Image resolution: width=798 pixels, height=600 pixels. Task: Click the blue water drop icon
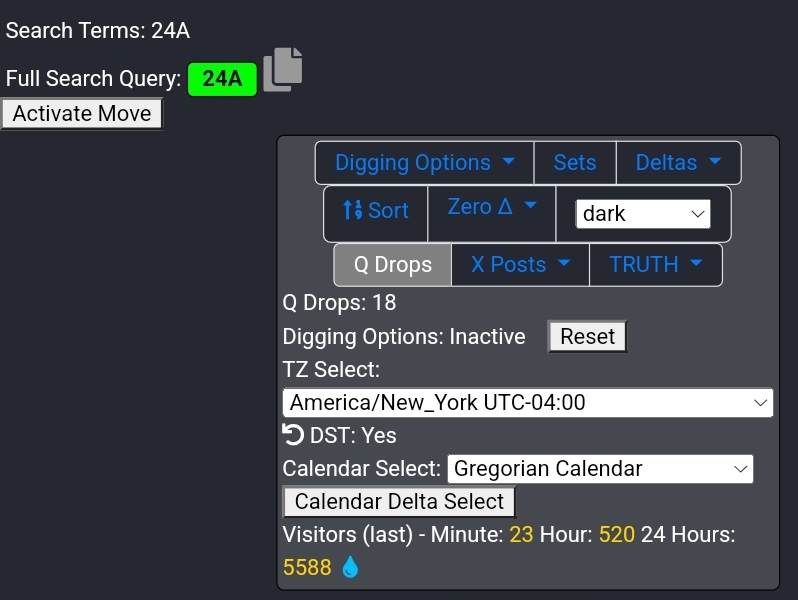(350, 567)
